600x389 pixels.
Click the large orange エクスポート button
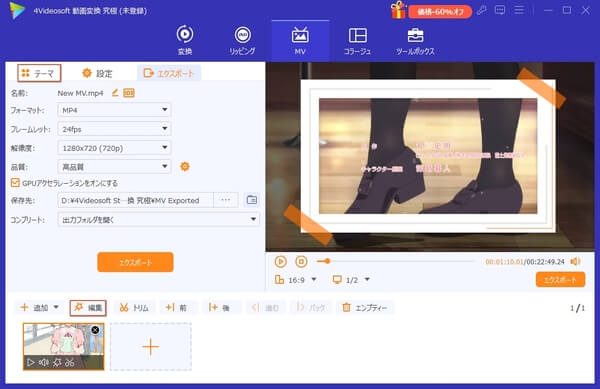coord(135,262)
